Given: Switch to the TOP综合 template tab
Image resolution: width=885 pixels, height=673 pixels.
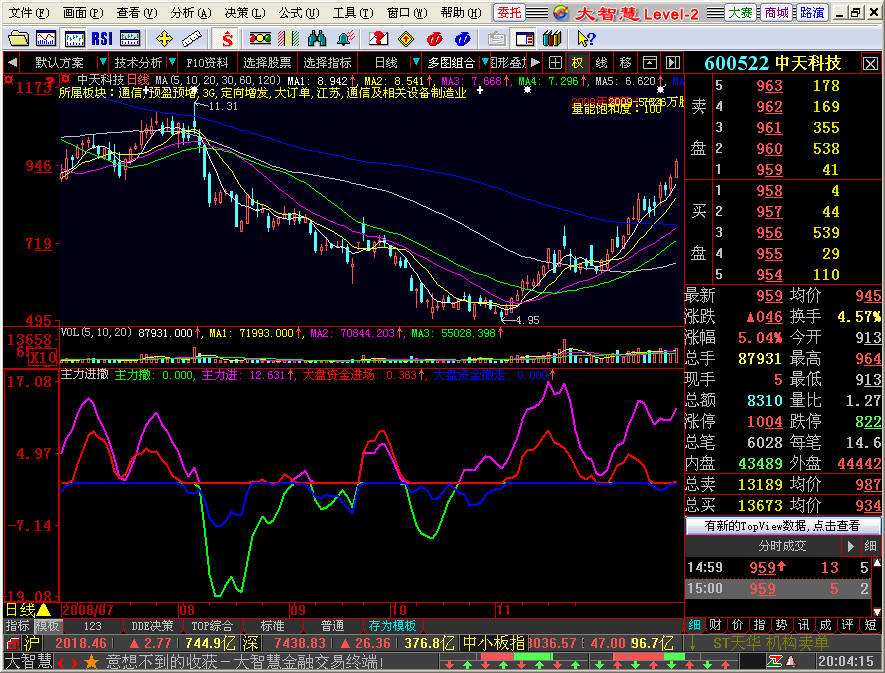Looking at the screenshot, I should point(212,626).
